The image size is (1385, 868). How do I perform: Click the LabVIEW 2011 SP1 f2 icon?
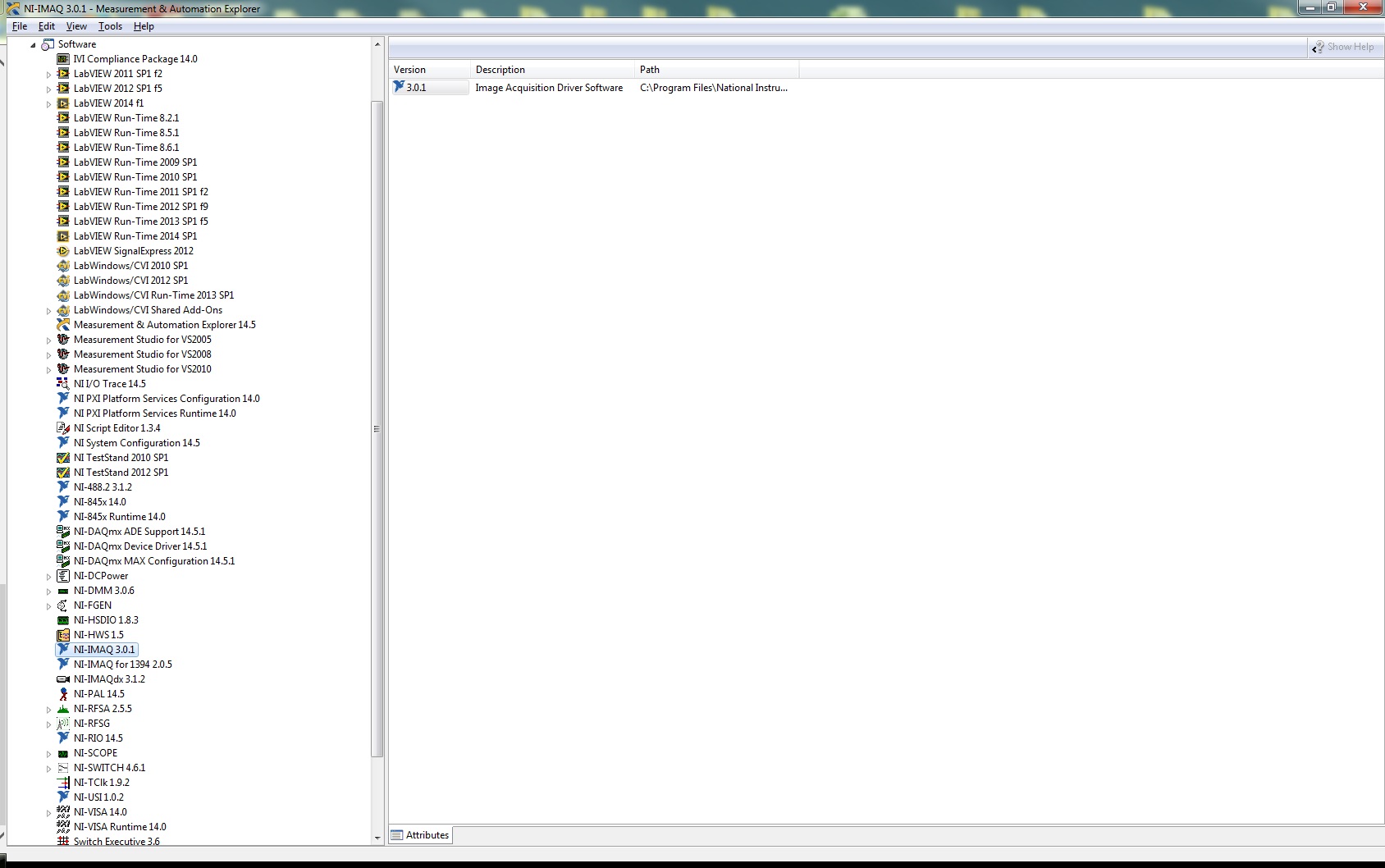click(63, 74)
